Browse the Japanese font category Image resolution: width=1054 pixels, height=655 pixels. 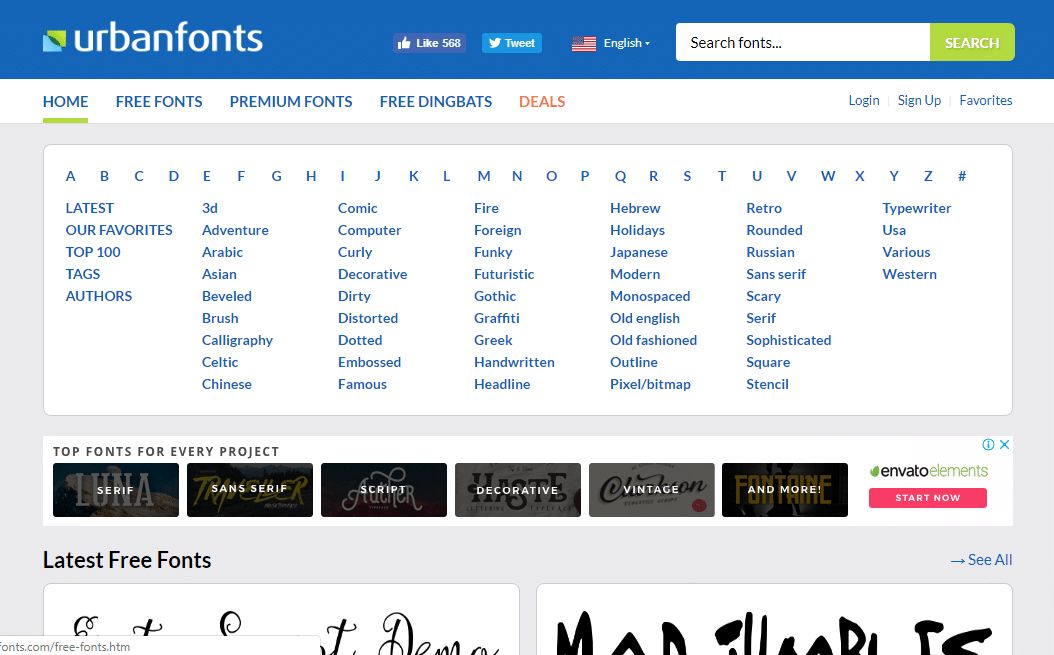click(x=639, y=252)
